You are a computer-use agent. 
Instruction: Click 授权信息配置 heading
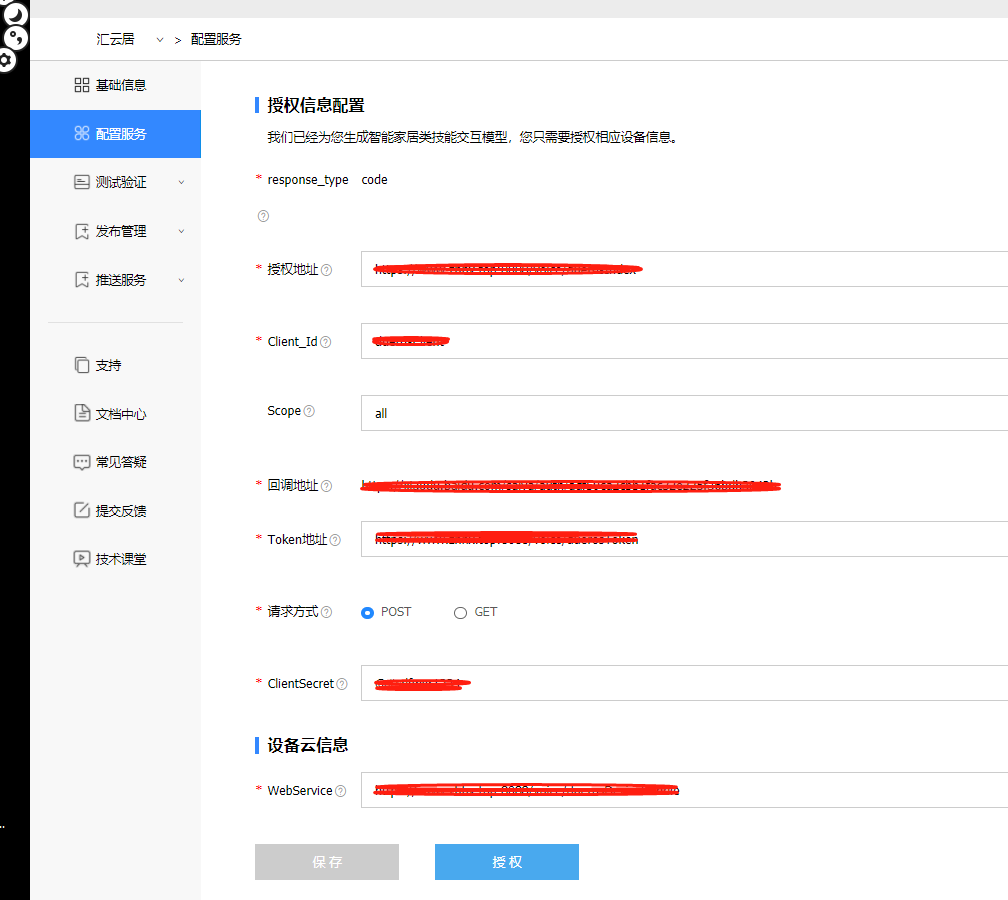tap(316, 105)
